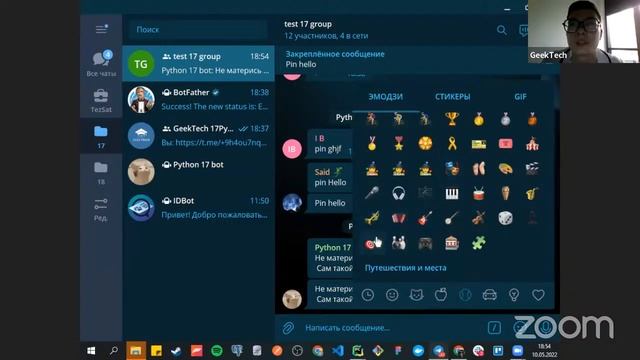Search within the chat using magnifier icon
The width and height of the screenshot is (640, 360).
tap(502, 30)
